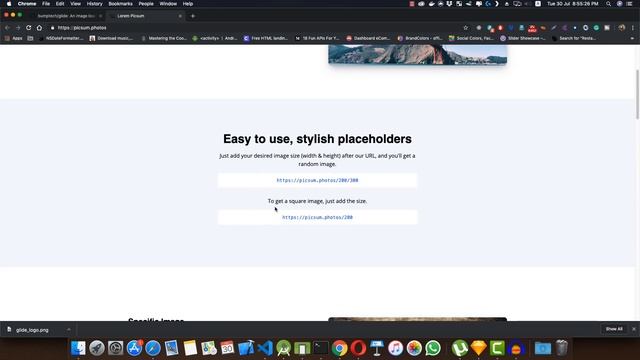Open the People menu
This screenshot has width=640, height=360.
click(146, 4)
